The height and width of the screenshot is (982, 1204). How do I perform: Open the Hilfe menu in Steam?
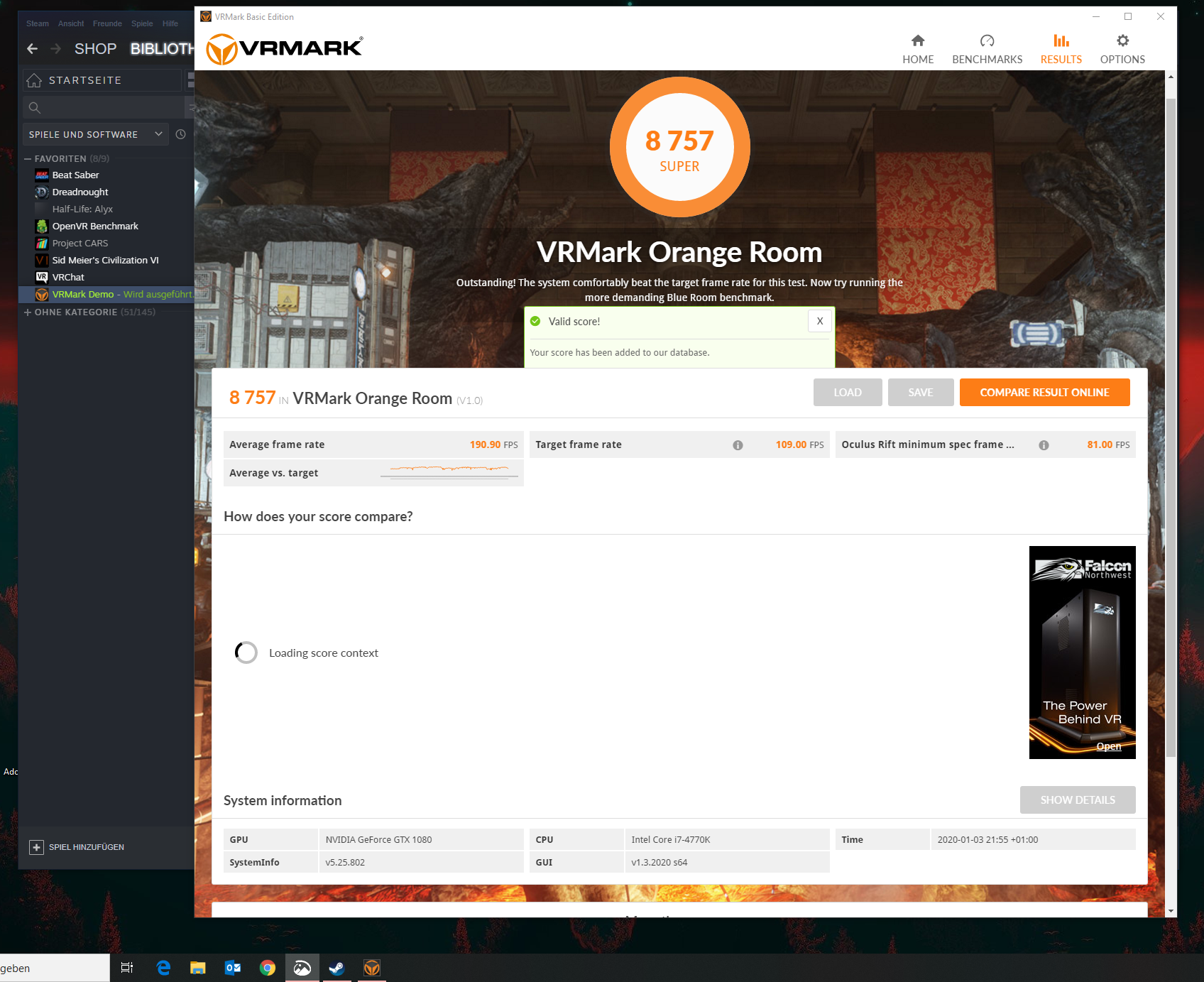(170, 23)
